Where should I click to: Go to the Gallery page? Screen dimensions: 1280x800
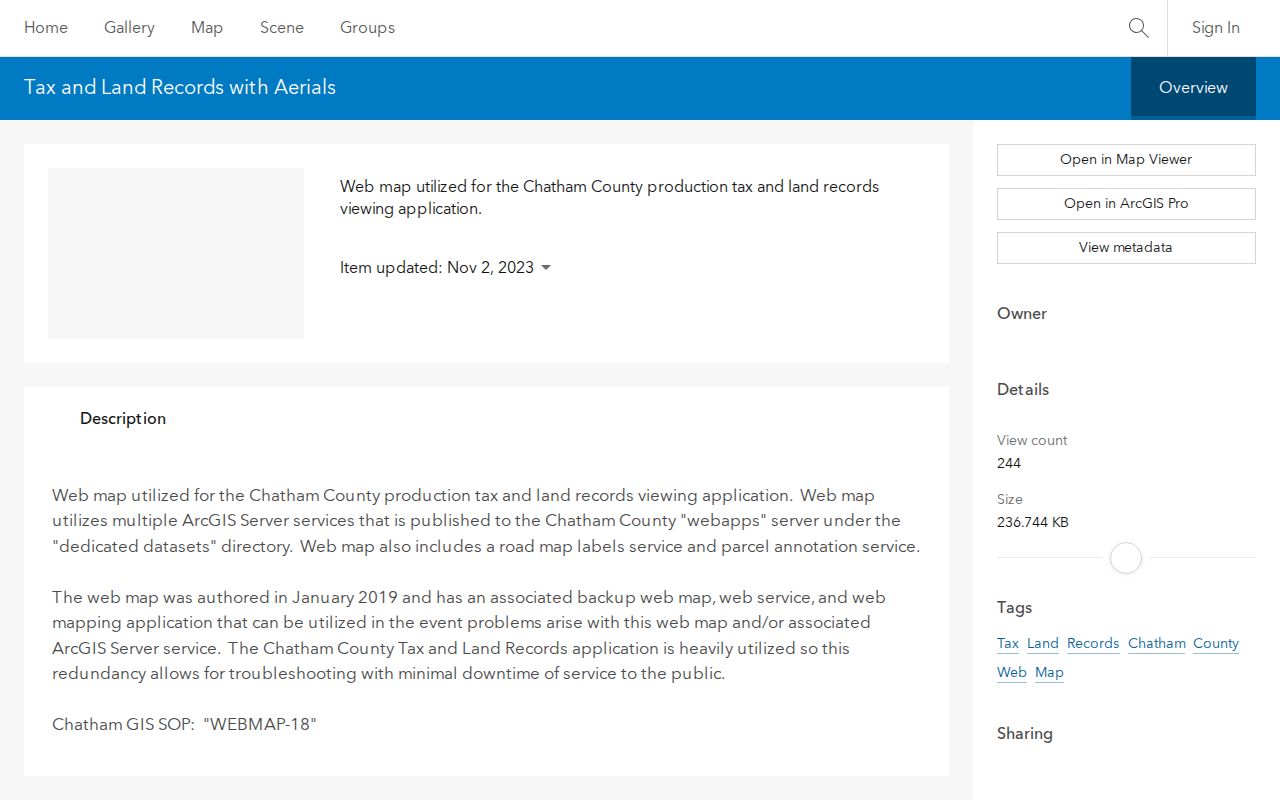click(x=129, y=28)
